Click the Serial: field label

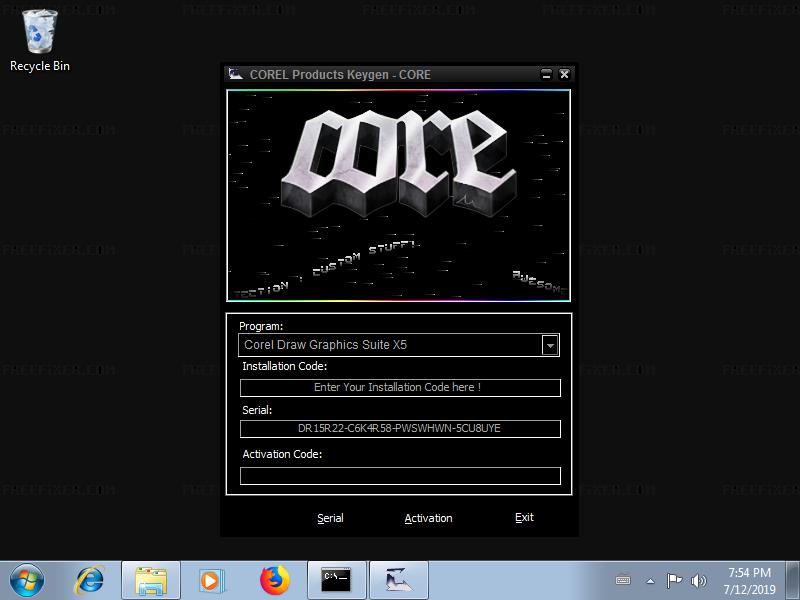point(257,410)
